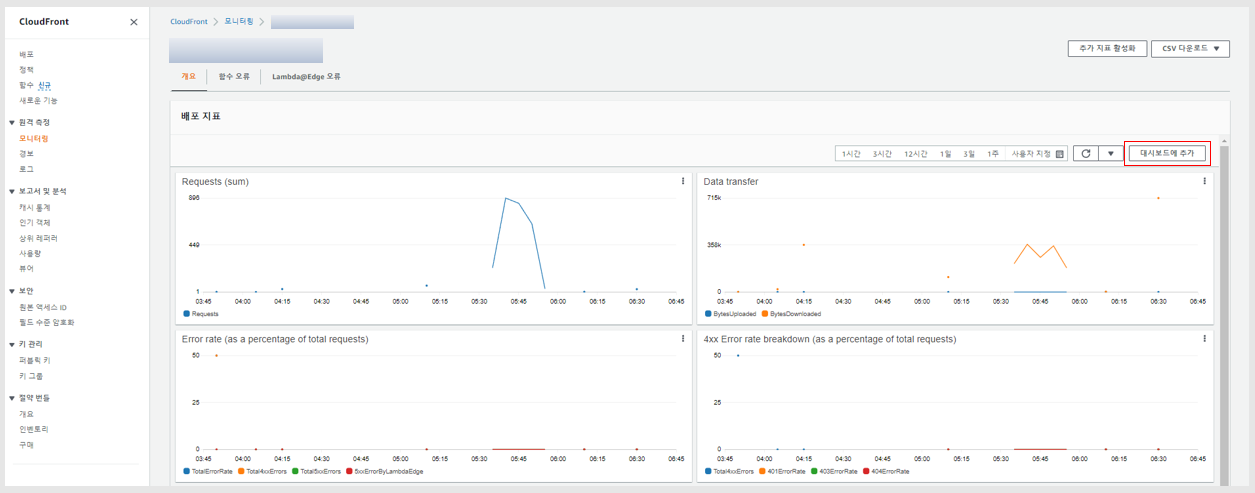Screen dimensions: 1255x493
Task: Open 필드 수준 암호화 in the sidebar
Action: coord(46,322)
